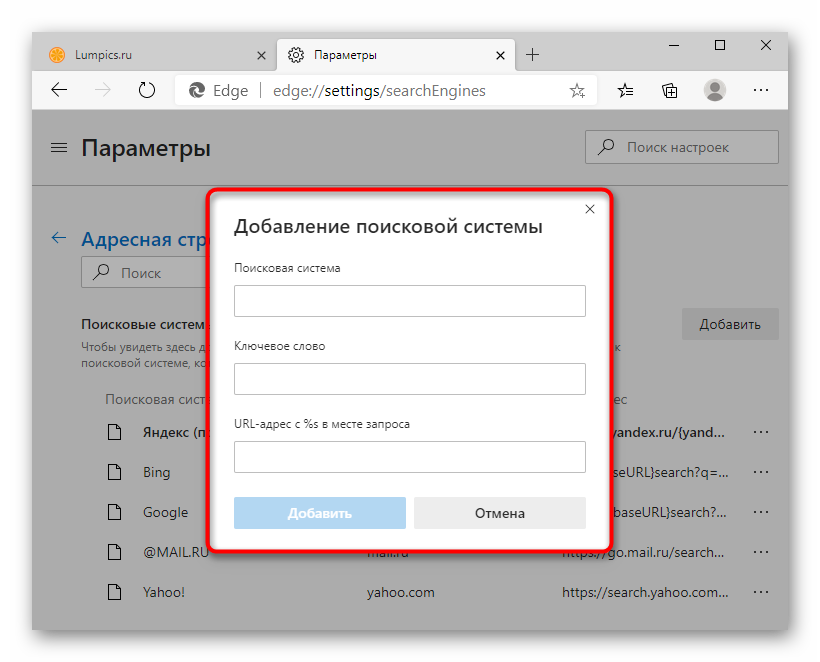Open more options for Google row
This screenshot has height=662, width=820.
[x=761, y=512]
